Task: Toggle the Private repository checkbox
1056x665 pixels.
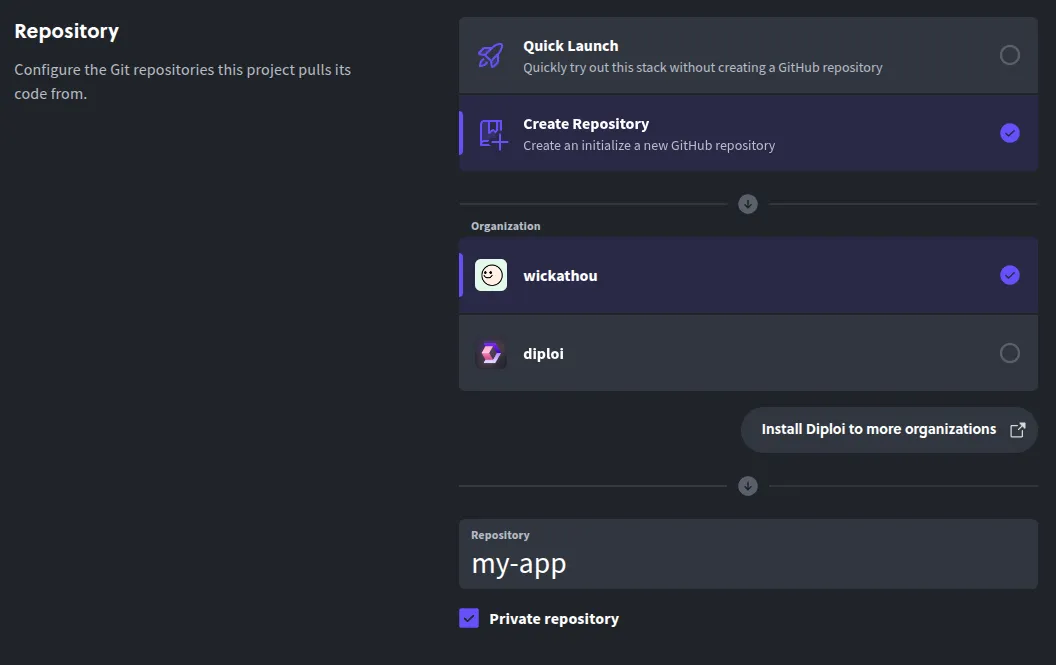Action: point(469,618)
